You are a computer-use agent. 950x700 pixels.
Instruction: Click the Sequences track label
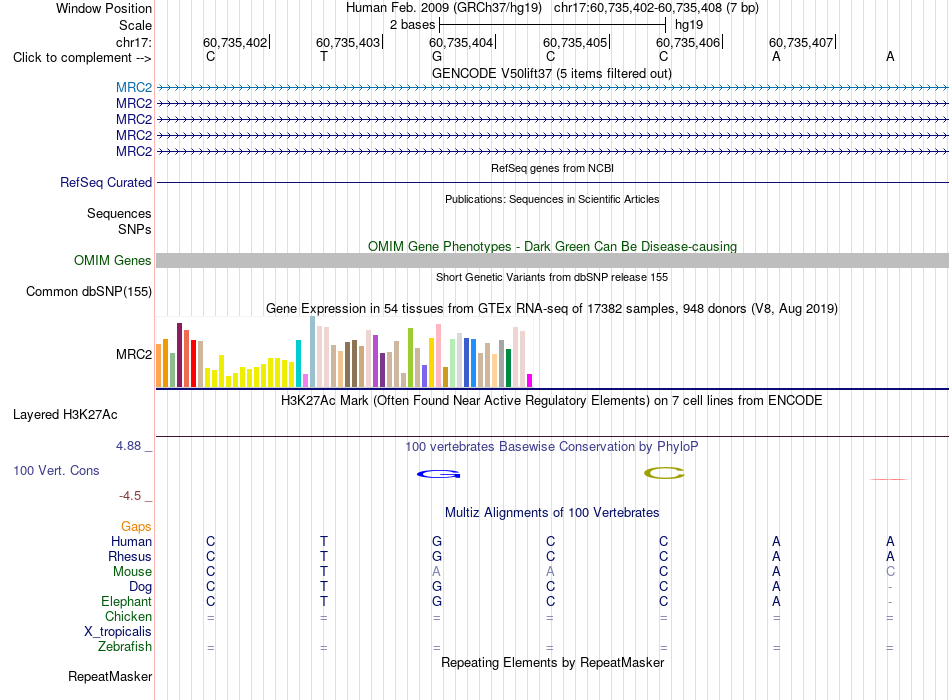pyautogui.click(x=119, y=213)
